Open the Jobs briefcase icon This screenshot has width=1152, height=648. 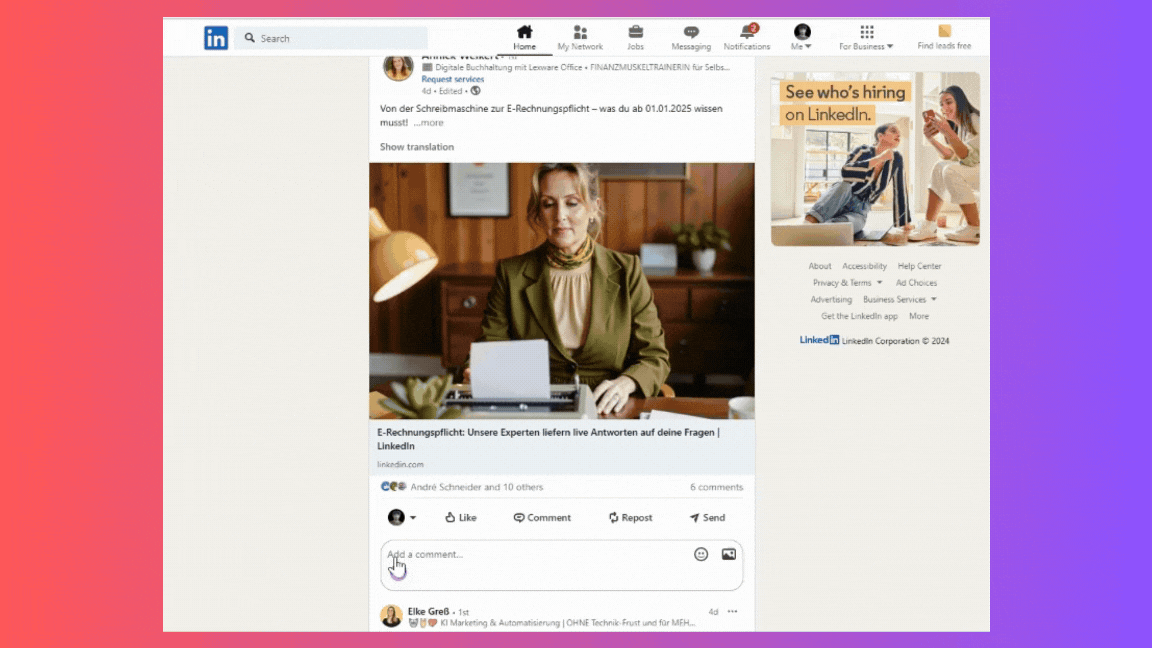pos(635,33)
